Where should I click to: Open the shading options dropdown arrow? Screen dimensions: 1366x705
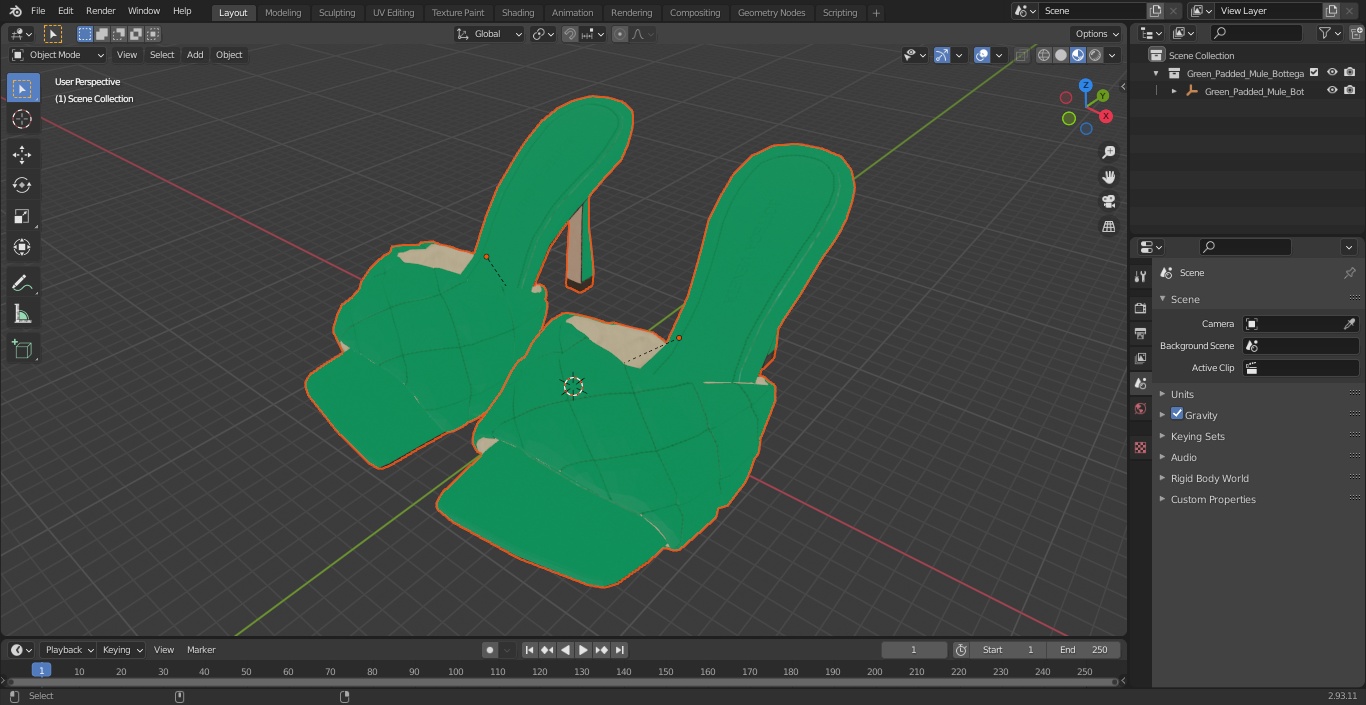coord(1112,55)
